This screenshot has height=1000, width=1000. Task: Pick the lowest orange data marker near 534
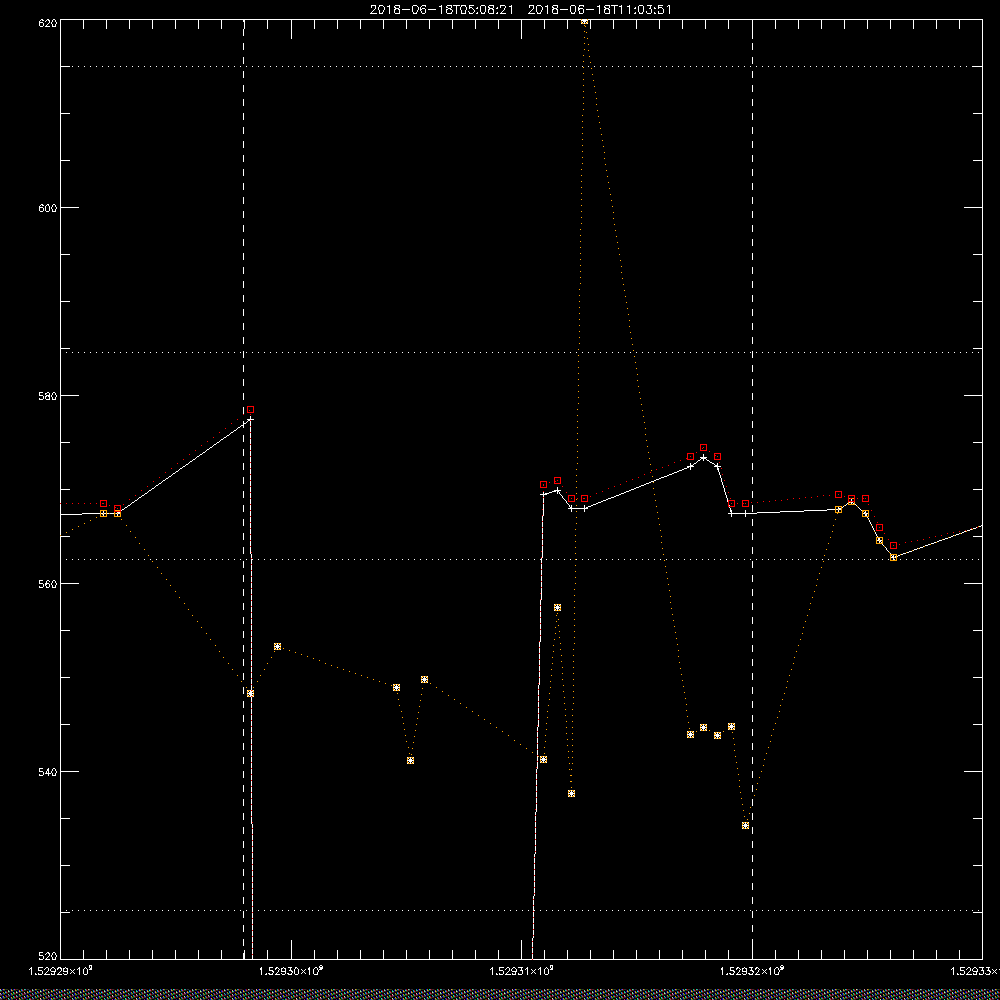click(x=746, y=825)
